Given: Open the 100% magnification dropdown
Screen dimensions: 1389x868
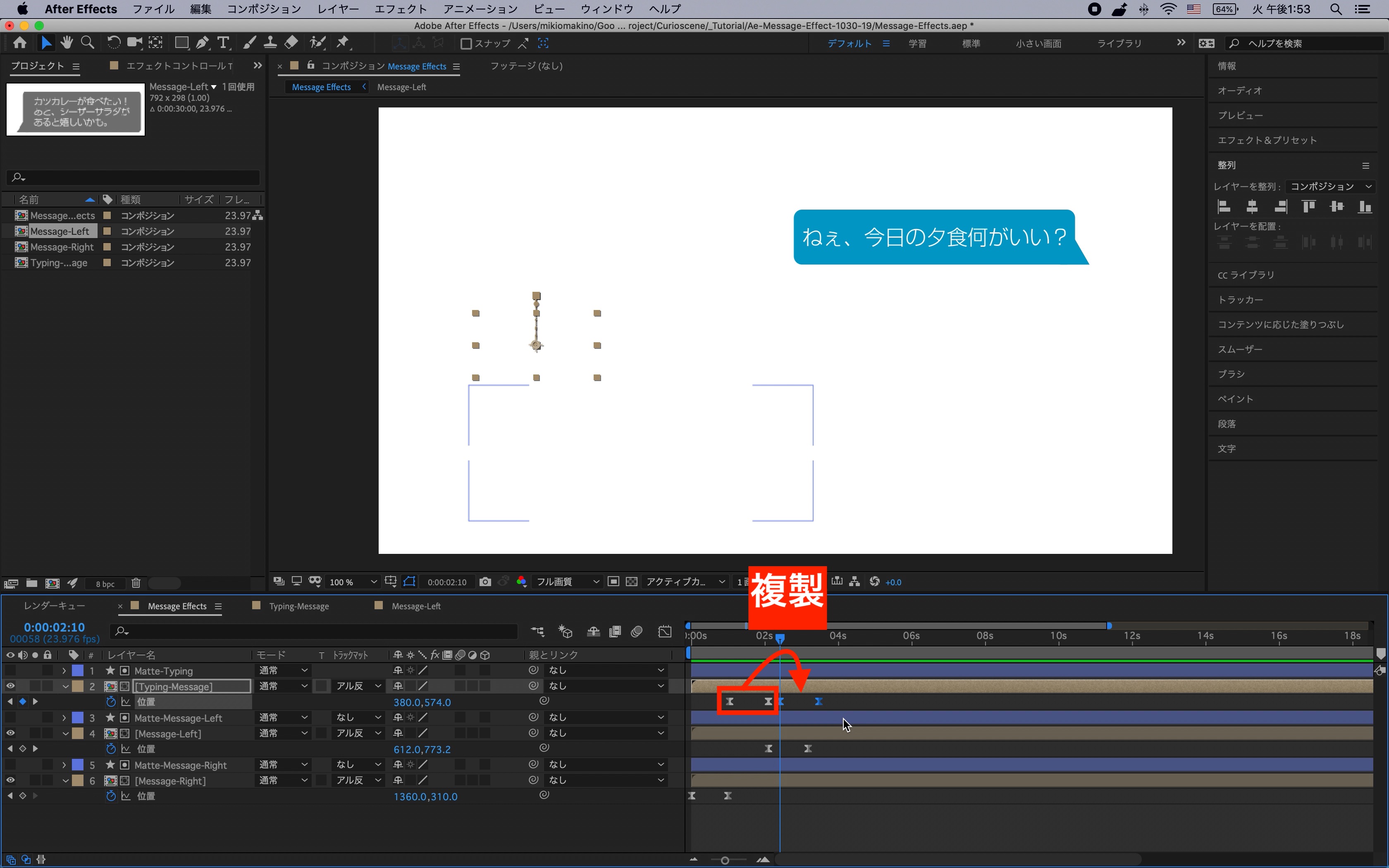Looking at the screenshot, I should [353, 582].
